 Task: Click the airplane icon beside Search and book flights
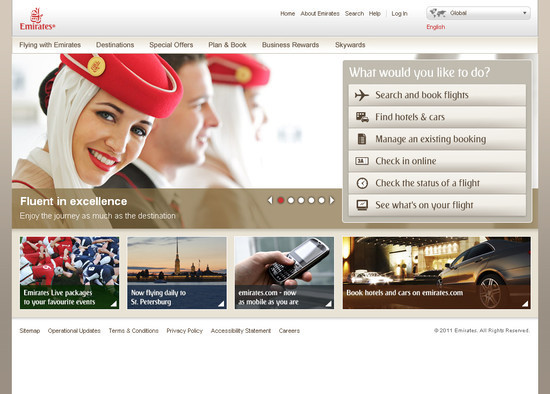pos(362,95)
